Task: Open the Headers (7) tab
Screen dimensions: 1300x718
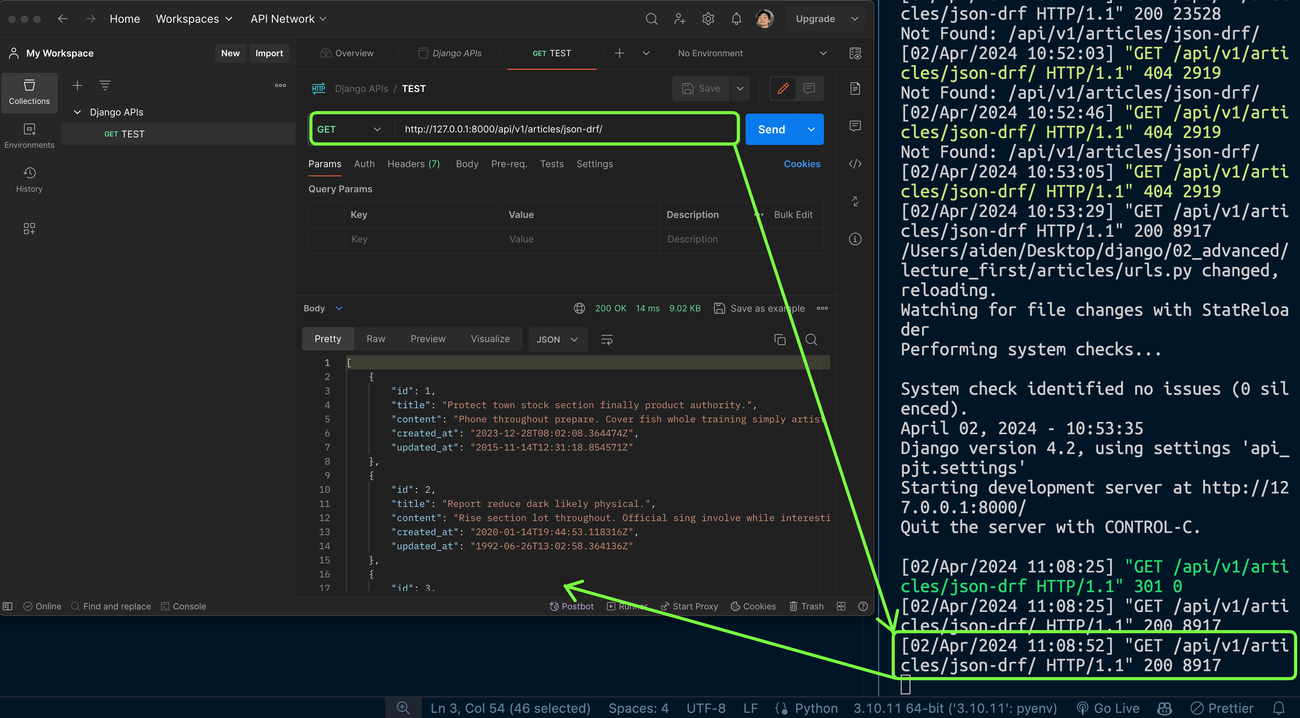Action: 413,164
